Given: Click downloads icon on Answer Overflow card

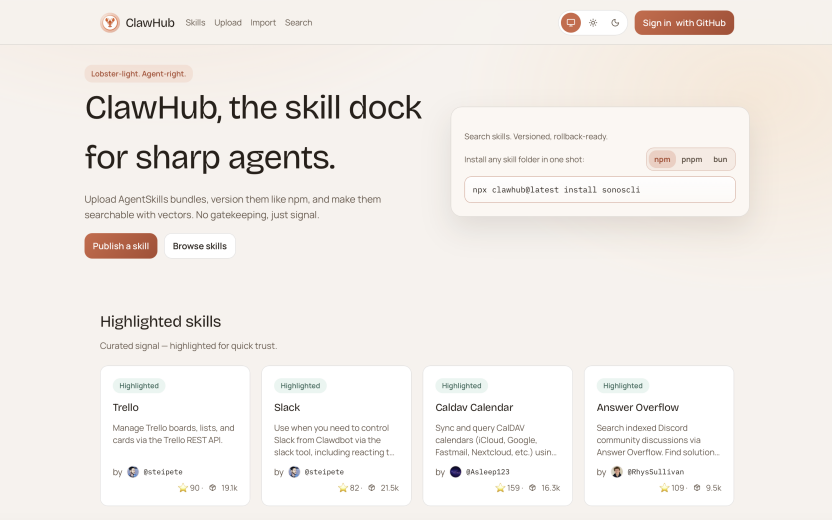Looking at the screenshot, I should click(x=697, y=488).
